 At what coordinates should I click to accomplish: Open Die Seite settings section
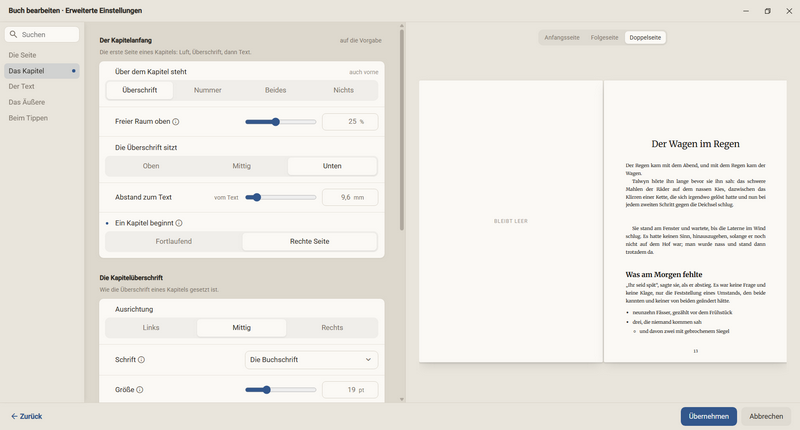(42, 55)
